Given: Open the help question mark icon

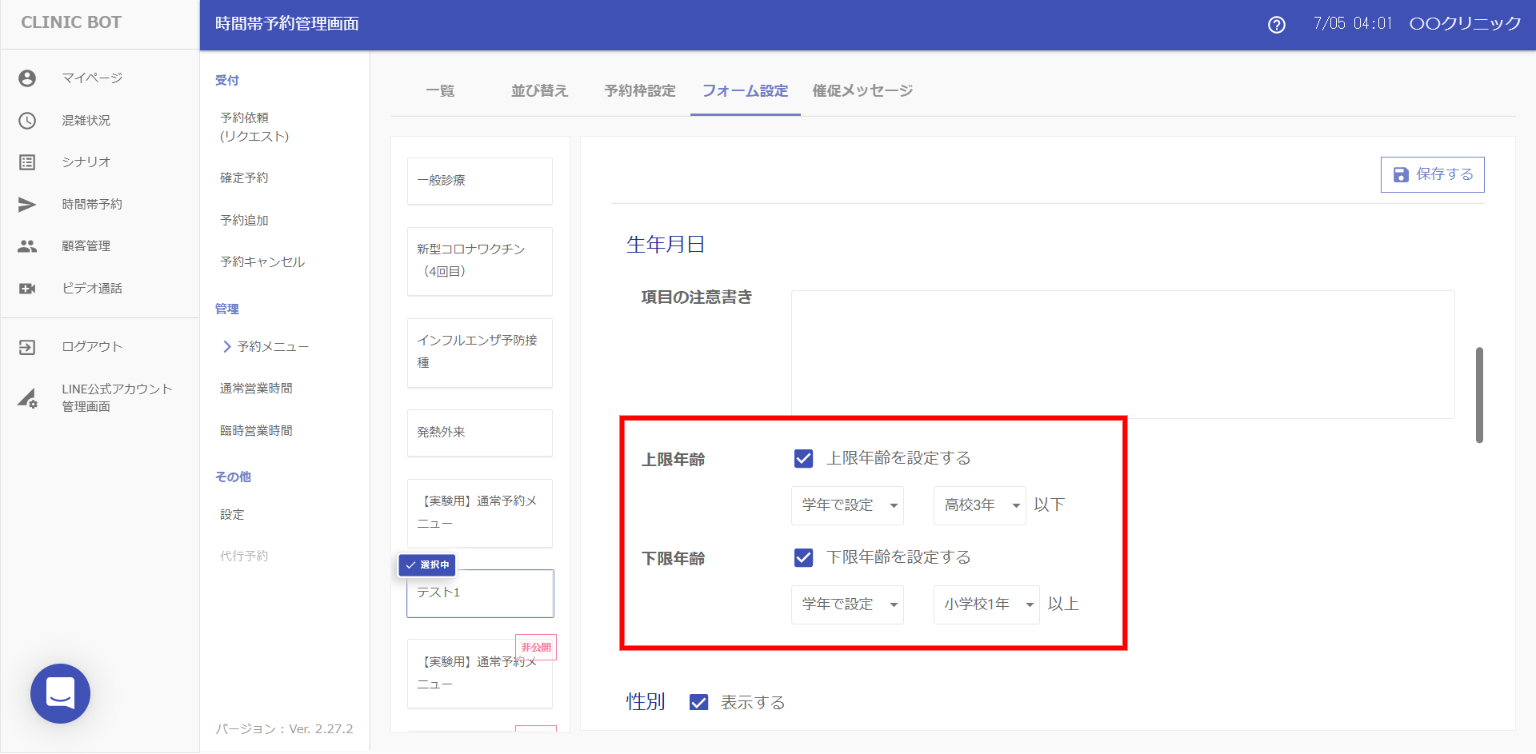Looking at the screenshot, I should coord(1276,25).
